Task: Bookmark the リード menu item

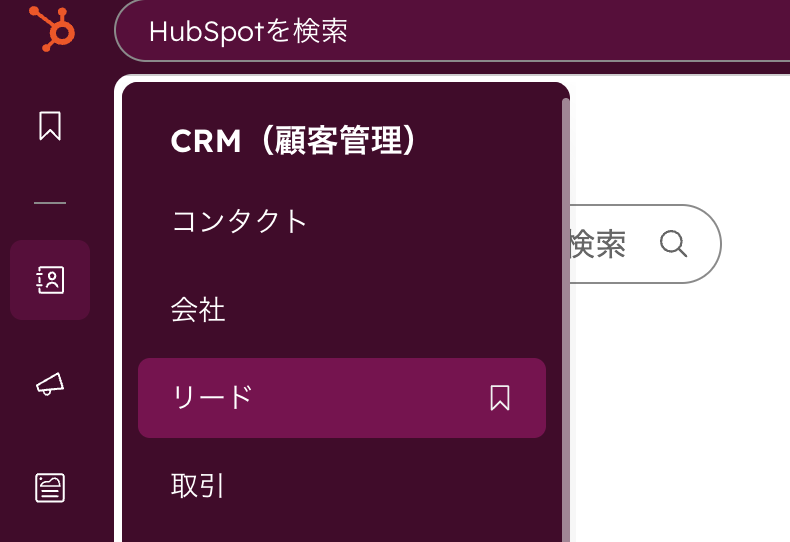Action: 500,398
